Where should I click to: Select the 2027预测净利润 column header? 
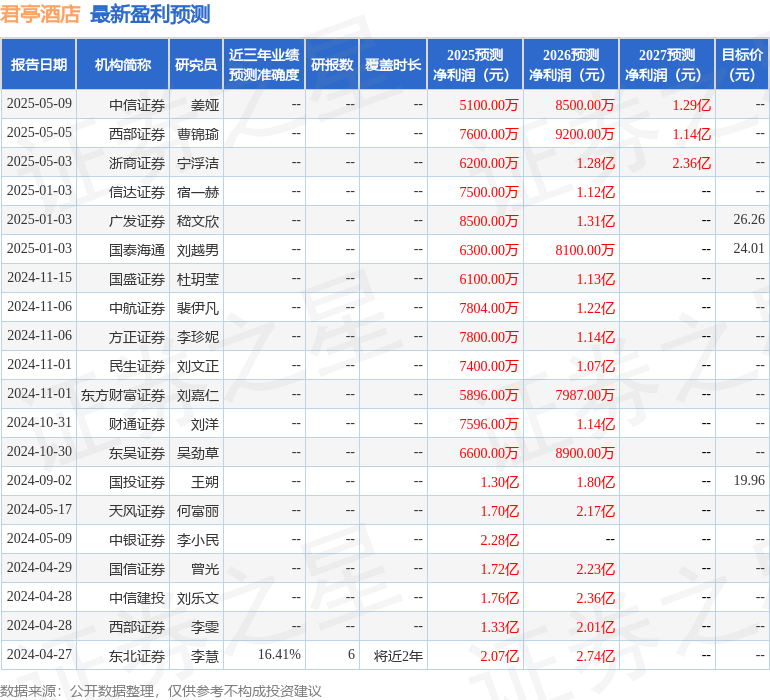[667, 65]
